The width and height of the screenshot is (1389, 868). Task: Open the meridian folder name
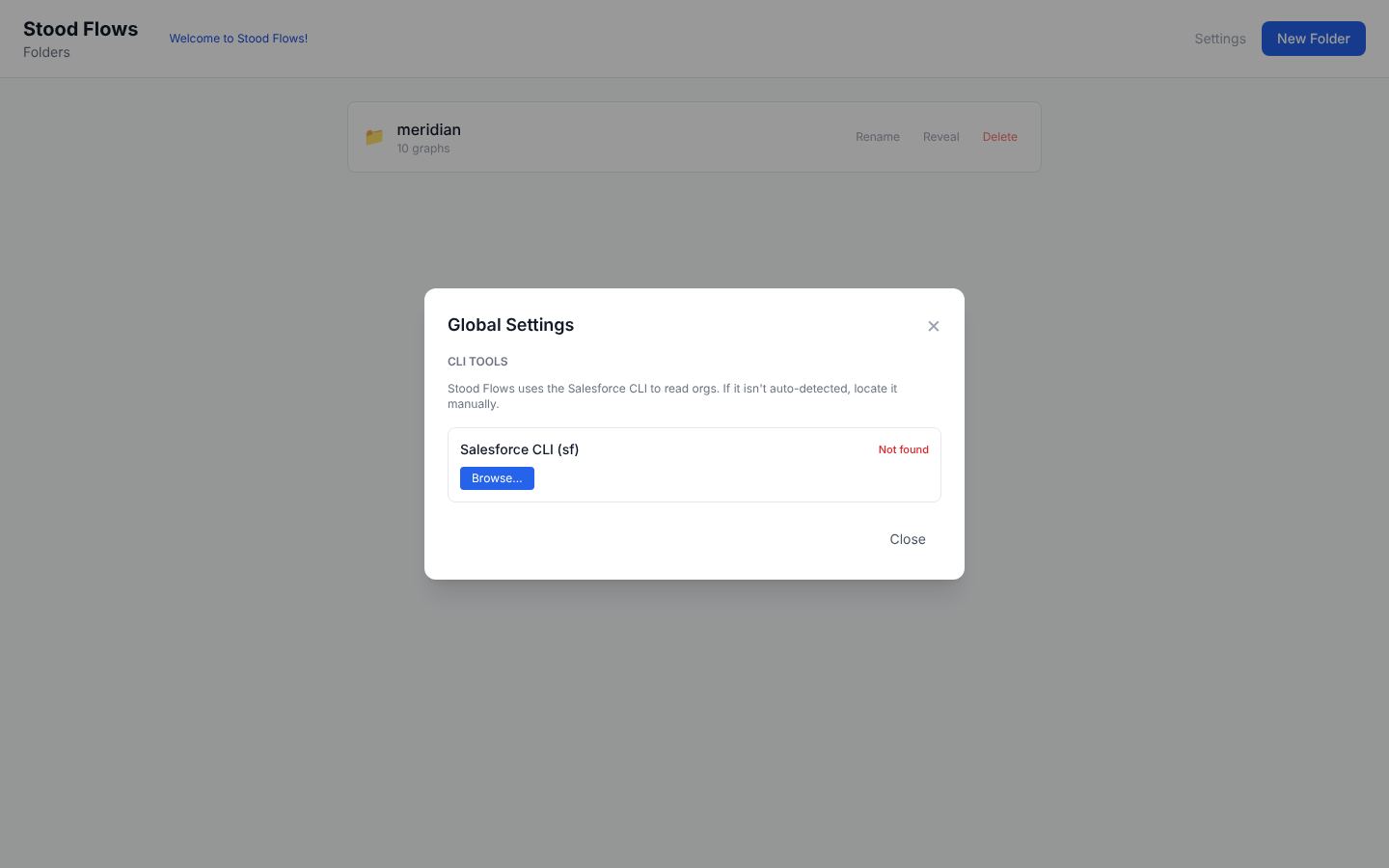tap(428, 129)
